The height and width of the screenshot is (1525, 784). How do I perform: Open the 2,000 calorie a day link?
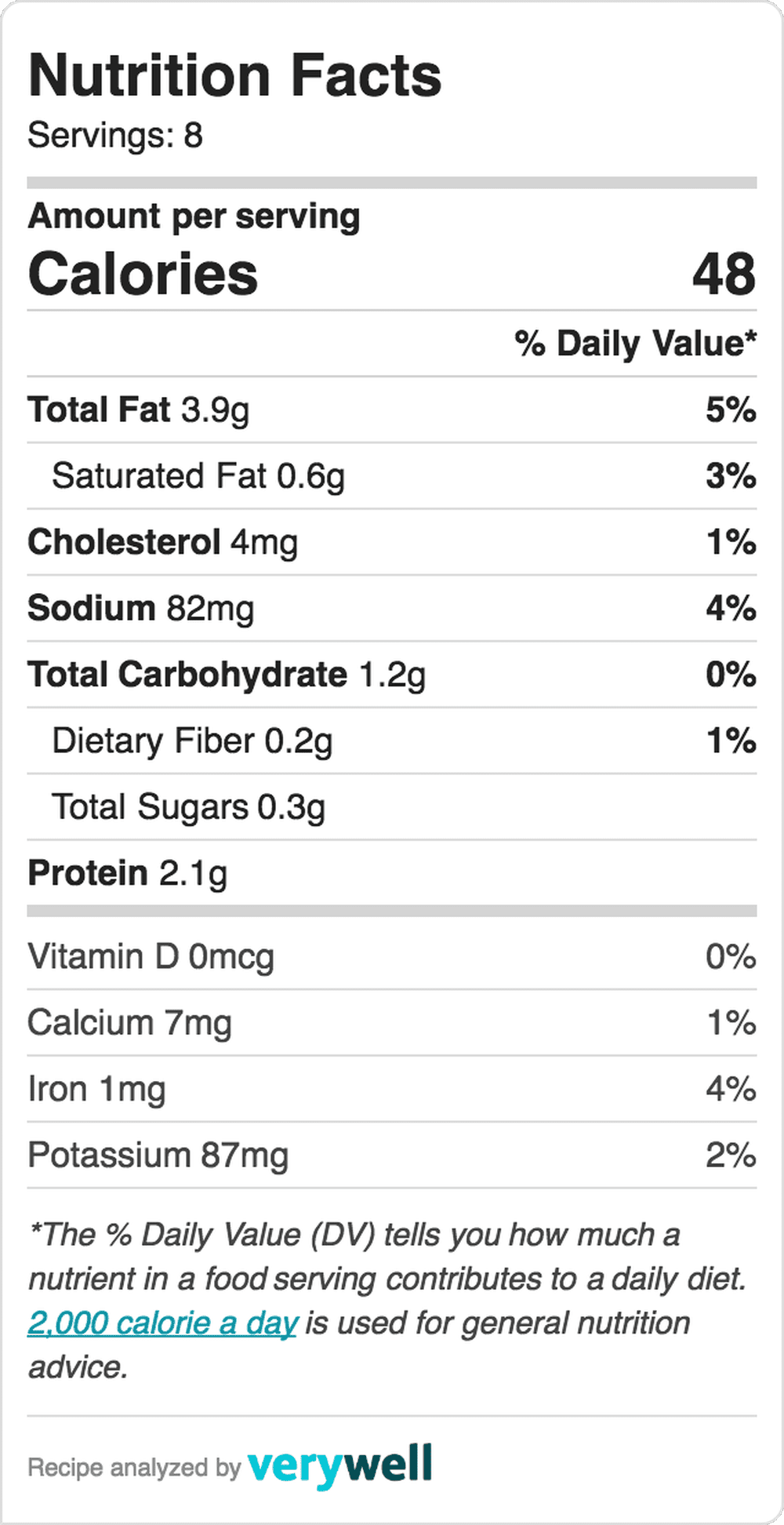[162, 1323]
